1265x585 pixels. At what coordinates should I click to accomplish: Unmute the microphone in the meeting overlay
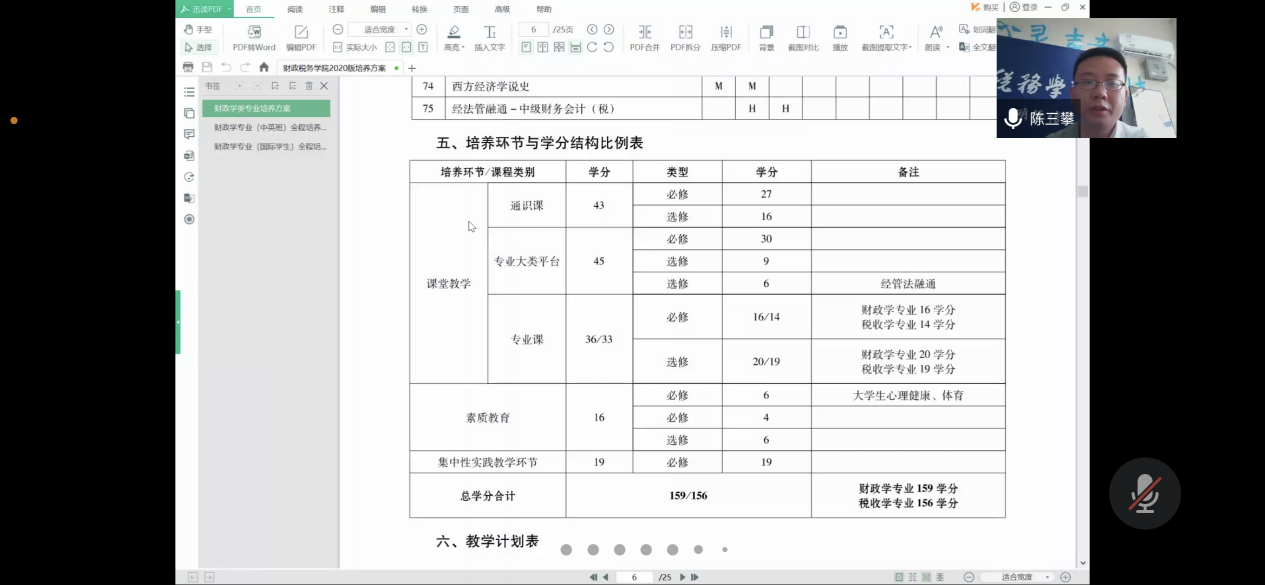coord(1144,494)
